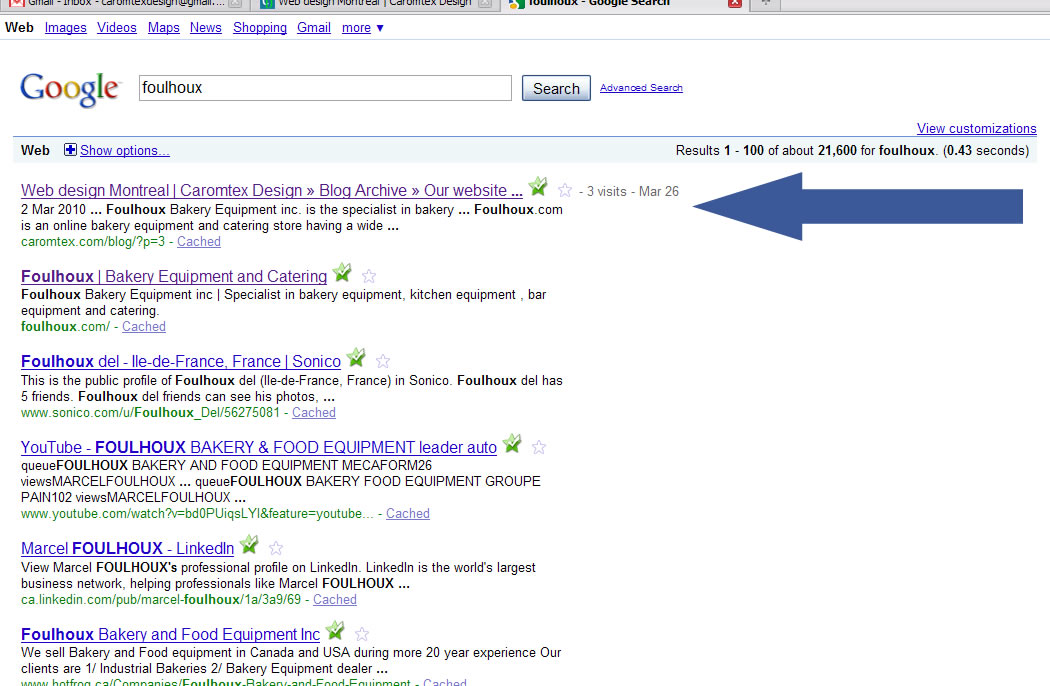Click the foulhoux.com/ green URL text
The width and height of the screenshot is (1050, 686).
[65, 327]
